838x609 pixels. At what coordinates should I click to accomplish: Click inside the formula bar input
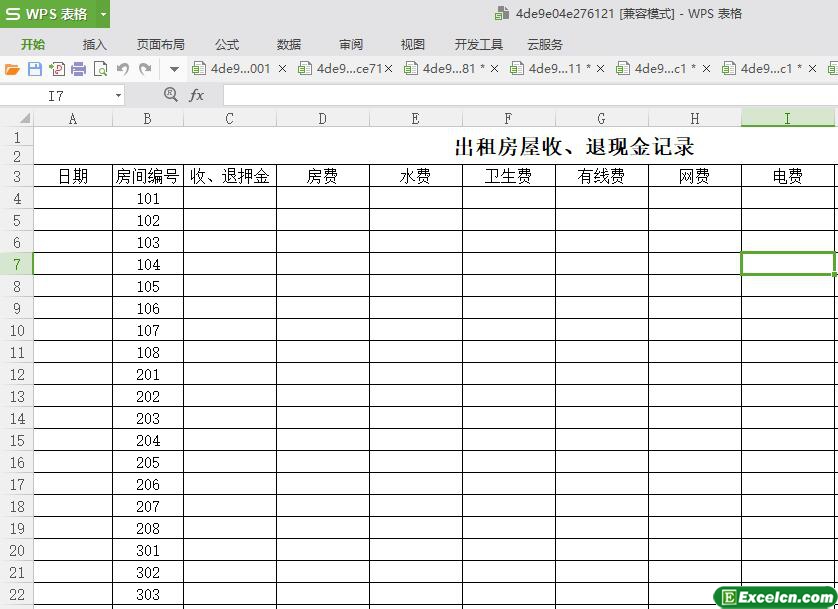[530, 96]
